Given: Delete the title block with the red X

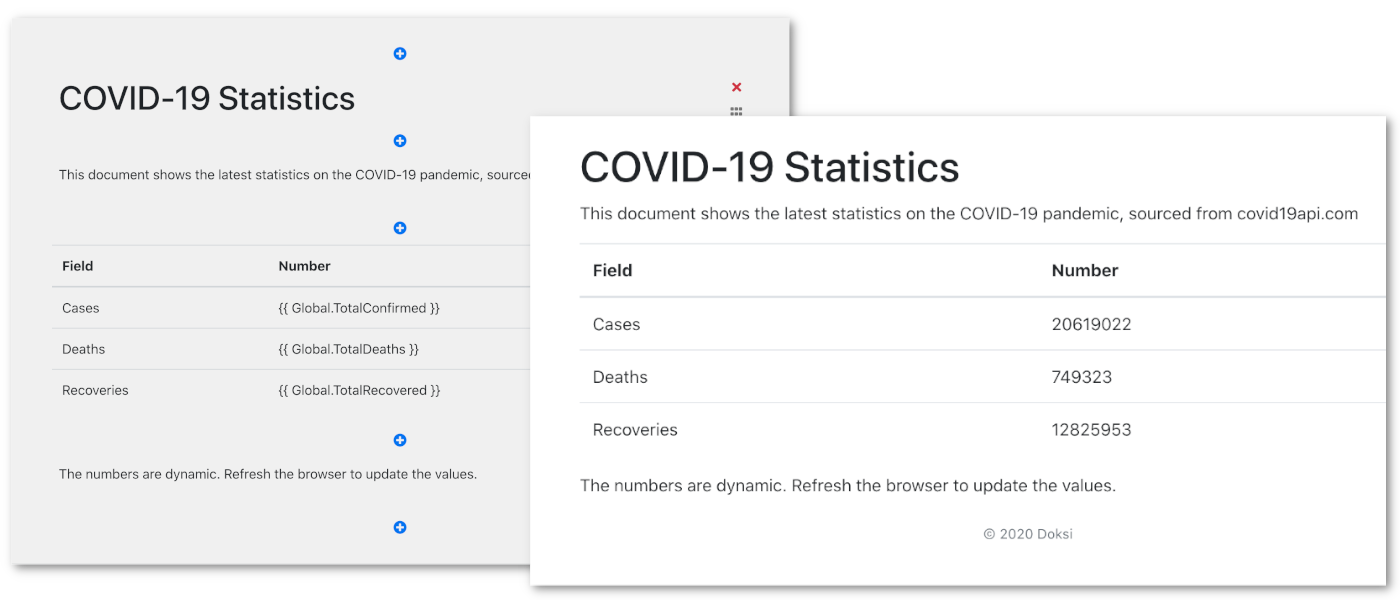Looking at the screenshot, I should [x=737, y=87].
